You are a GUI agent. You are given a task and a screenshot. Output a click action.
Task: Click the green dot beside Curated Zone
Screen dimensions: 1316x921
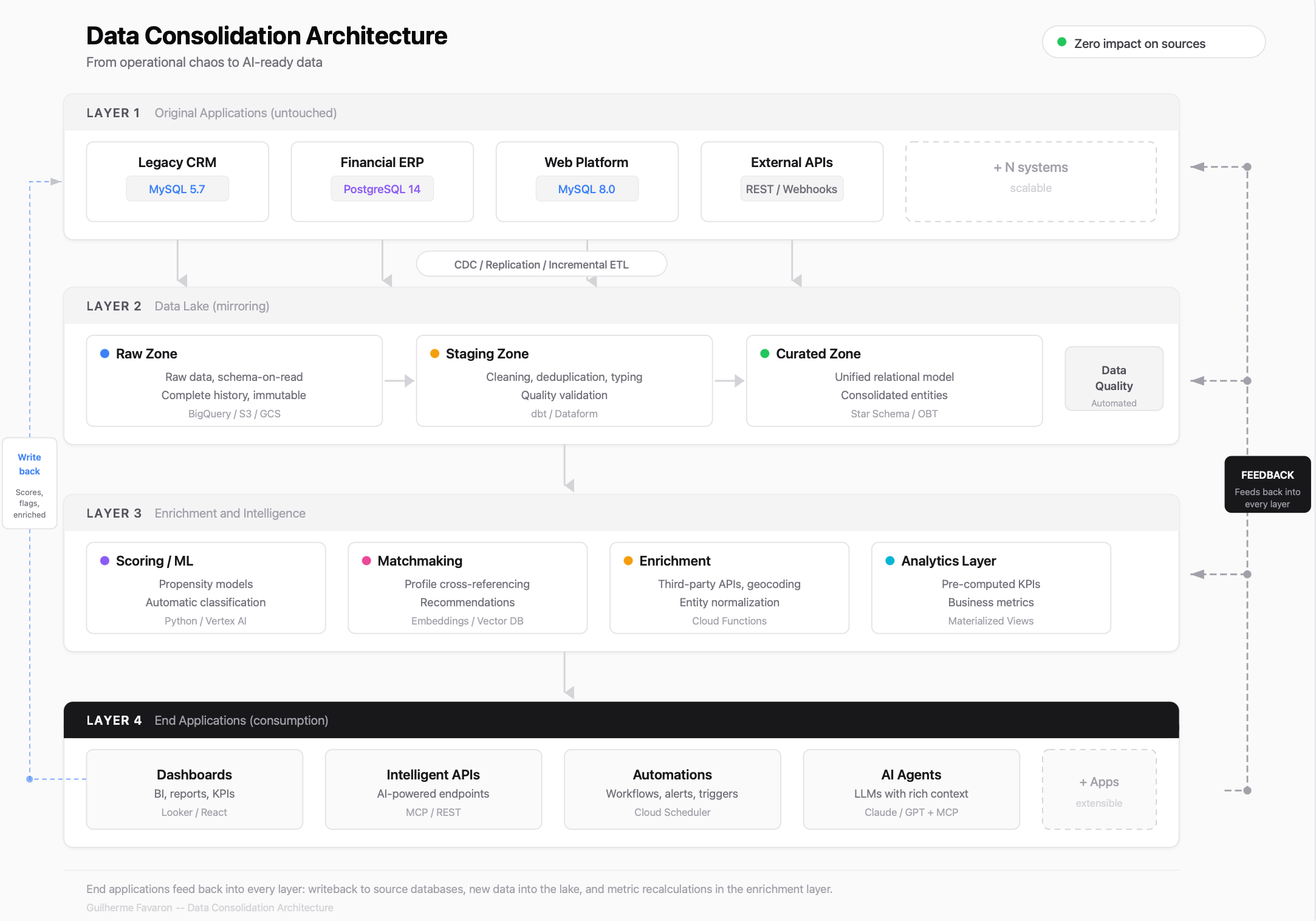[765, 353]
